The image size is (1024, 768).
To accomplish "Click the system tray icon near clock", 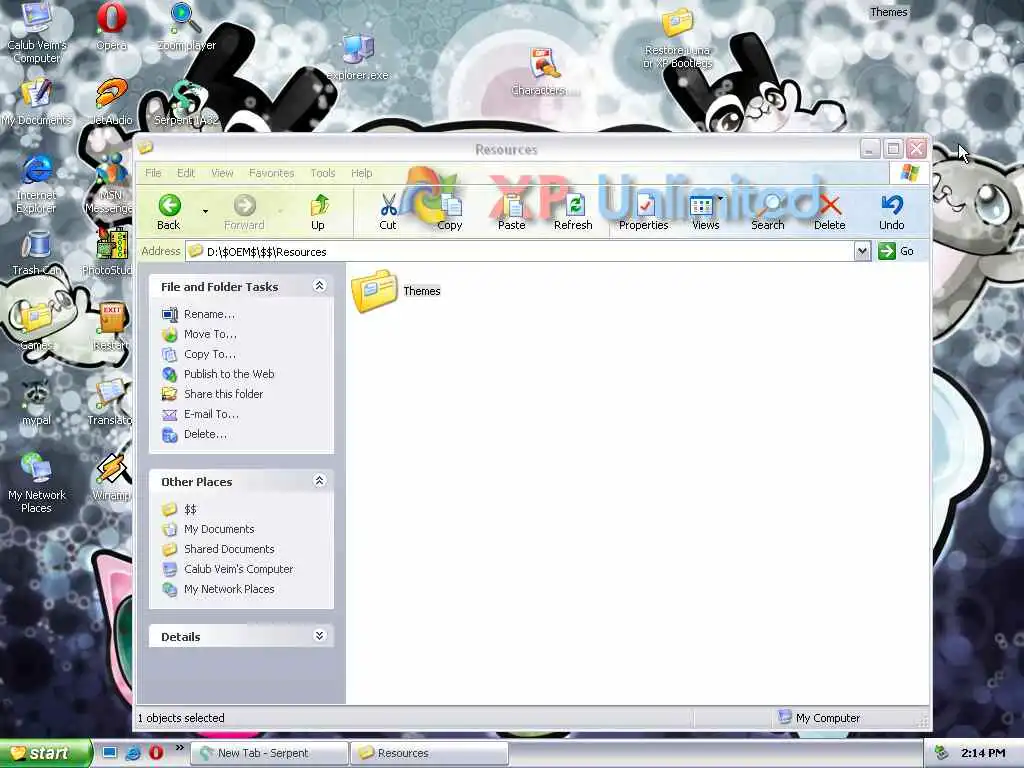I will (x=941, y=753).
